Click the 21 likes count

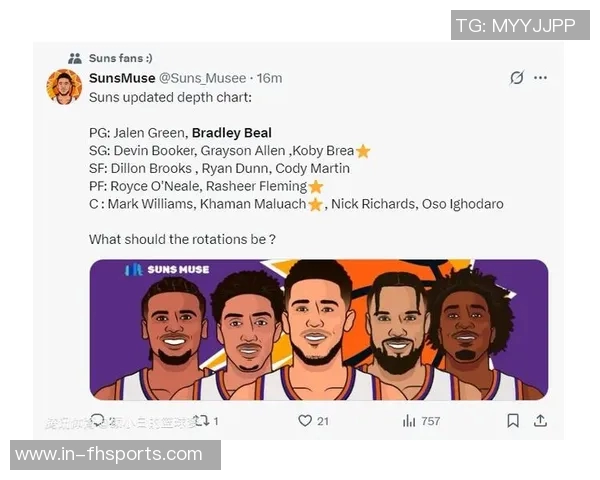(323, 421)
